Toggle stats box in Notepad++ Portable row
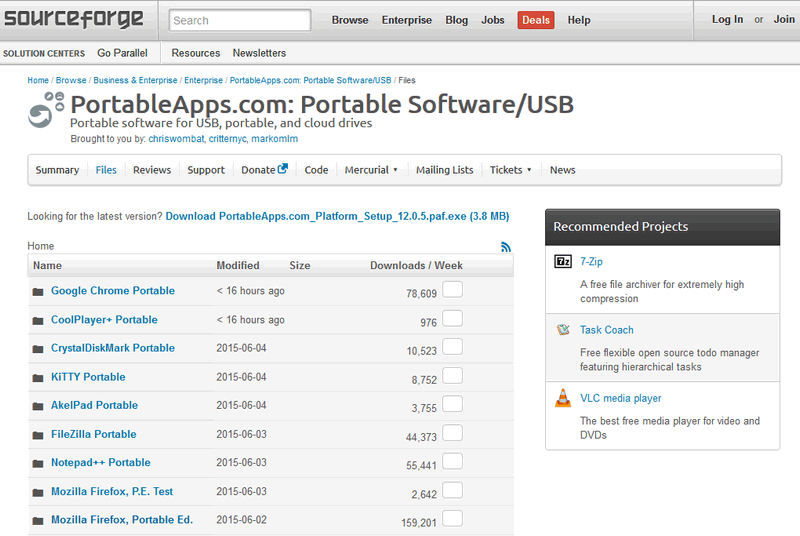 coord(453,461)
